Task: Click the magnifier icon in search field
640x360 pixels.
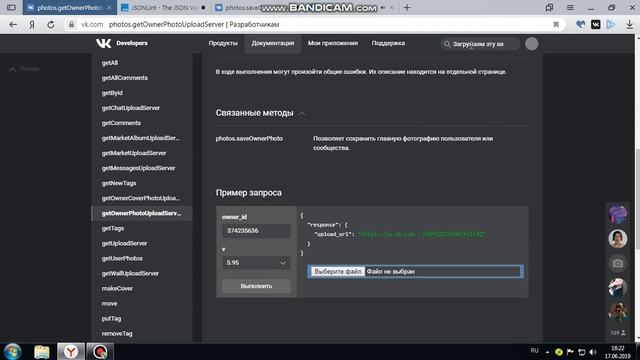Action: [447, 44]
